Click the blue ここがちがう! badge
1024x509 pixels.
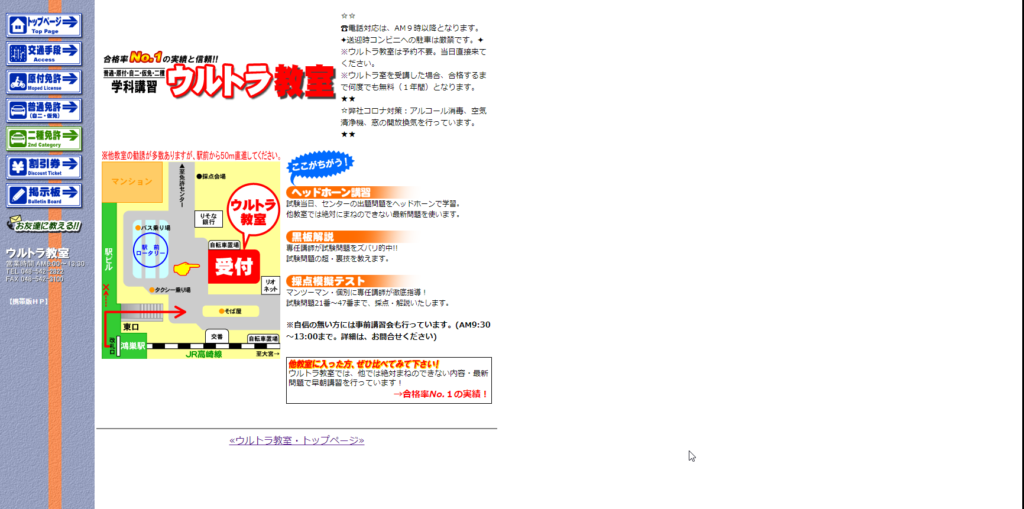point(319,164)
